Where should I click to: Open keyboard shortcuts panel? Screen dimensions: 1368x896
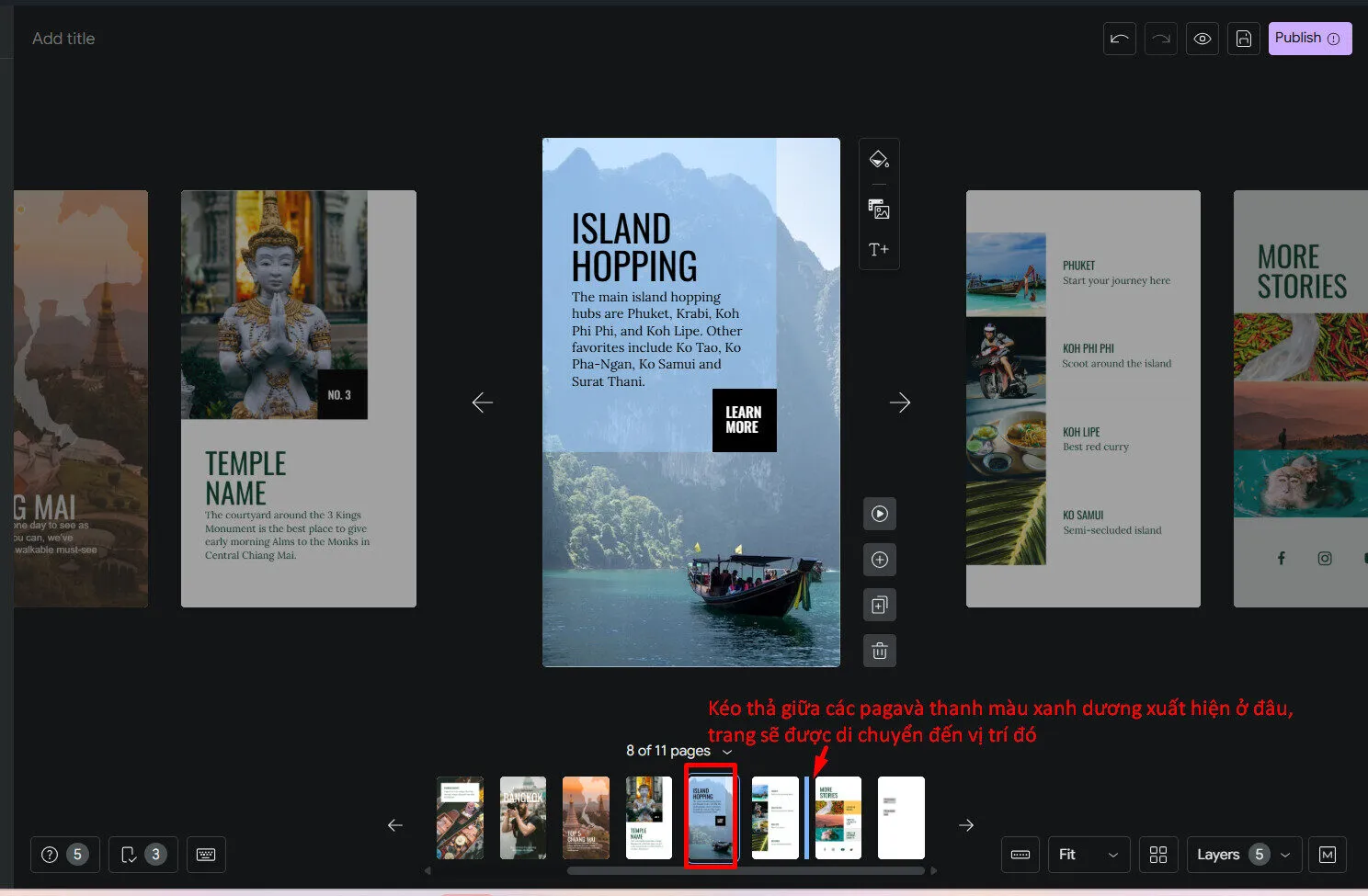point(206,855)
